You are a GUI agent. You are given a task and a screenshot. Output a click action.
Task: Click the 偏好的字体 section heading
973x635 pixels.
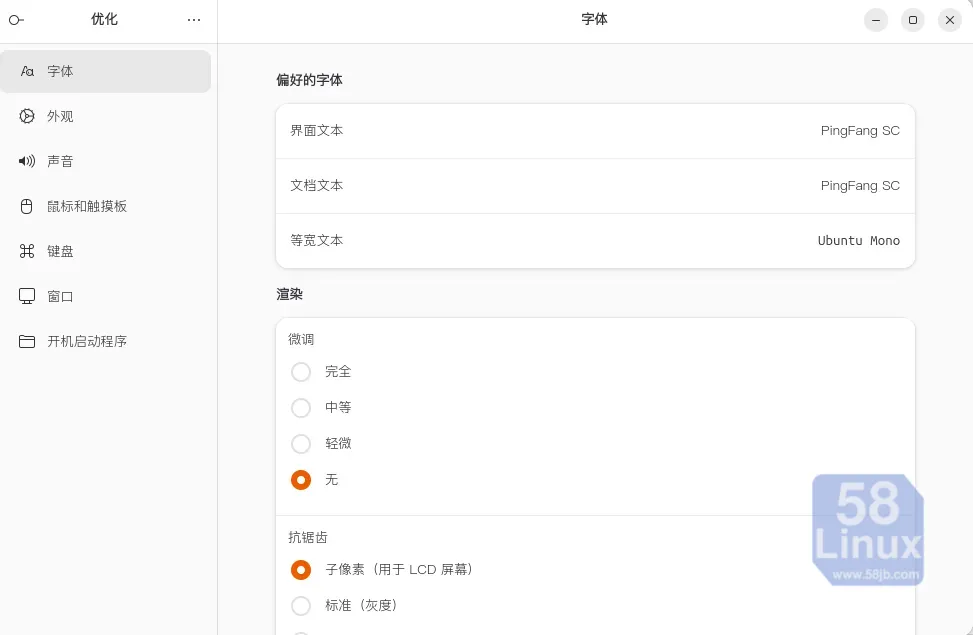309,80
